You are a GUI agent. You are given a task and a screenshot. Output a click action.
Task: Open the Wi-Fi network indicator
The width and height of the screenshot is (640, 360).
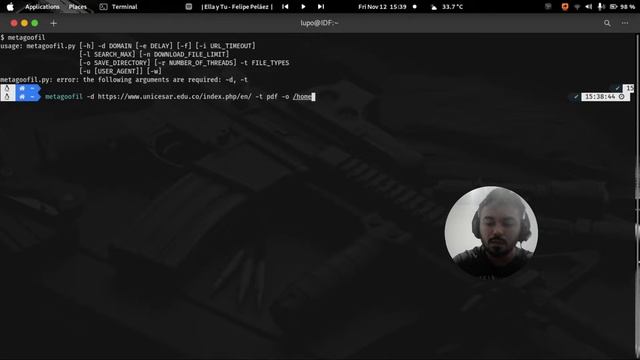point(577,7)
